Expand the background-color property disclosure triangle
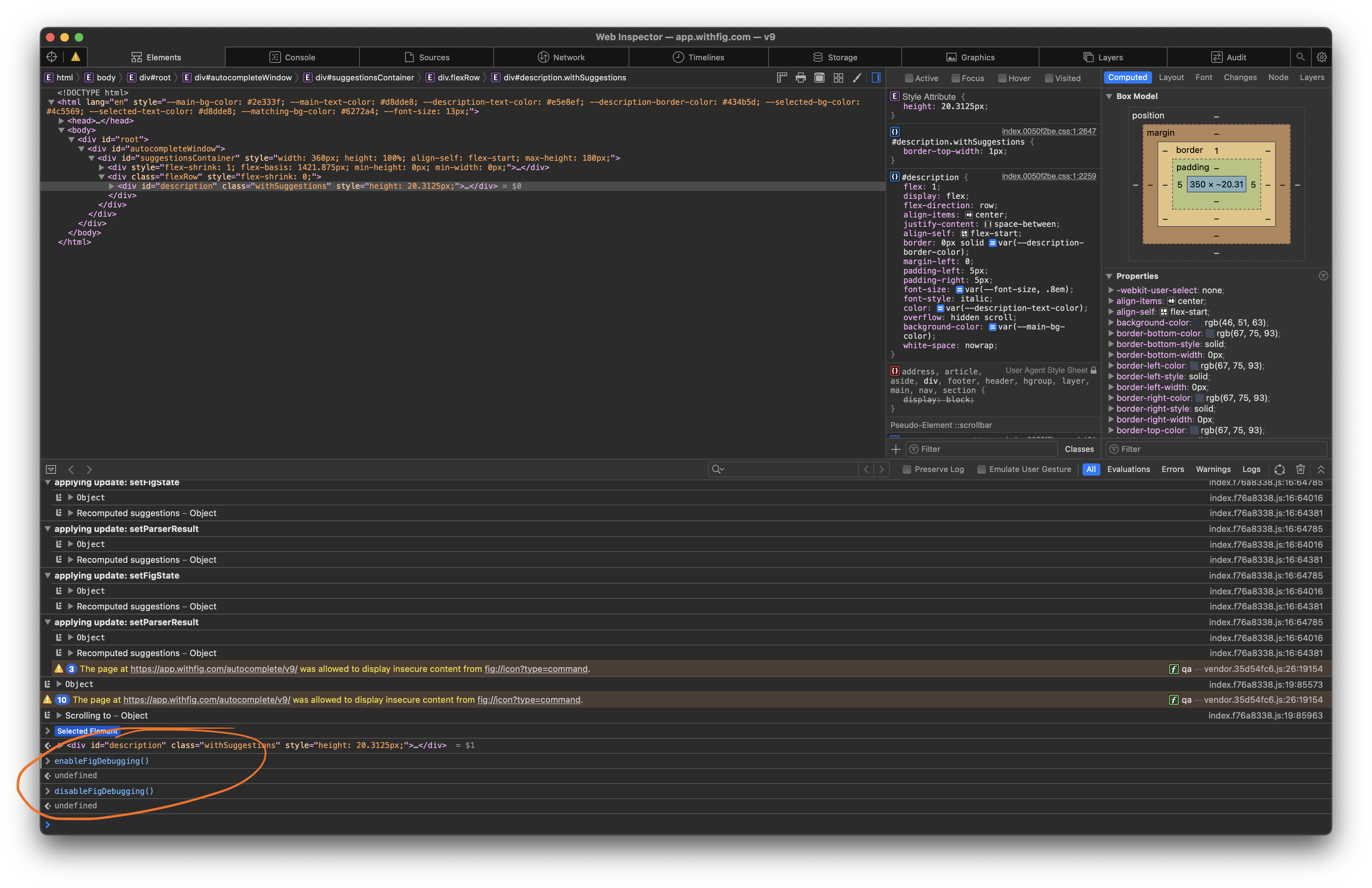This screenshot has width=1372, height=888. tap(1112, 323)
